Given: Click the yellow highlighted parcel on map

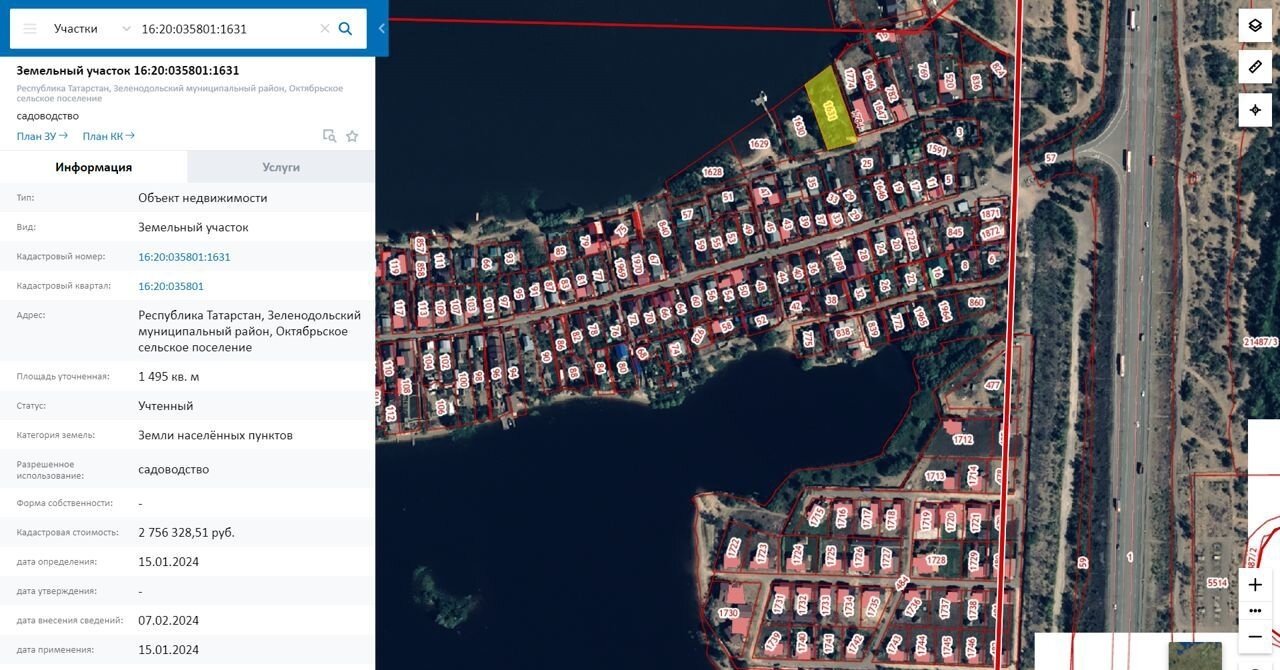Looking at the screenshot, I should pyautogui.click(x=830, y=110).
